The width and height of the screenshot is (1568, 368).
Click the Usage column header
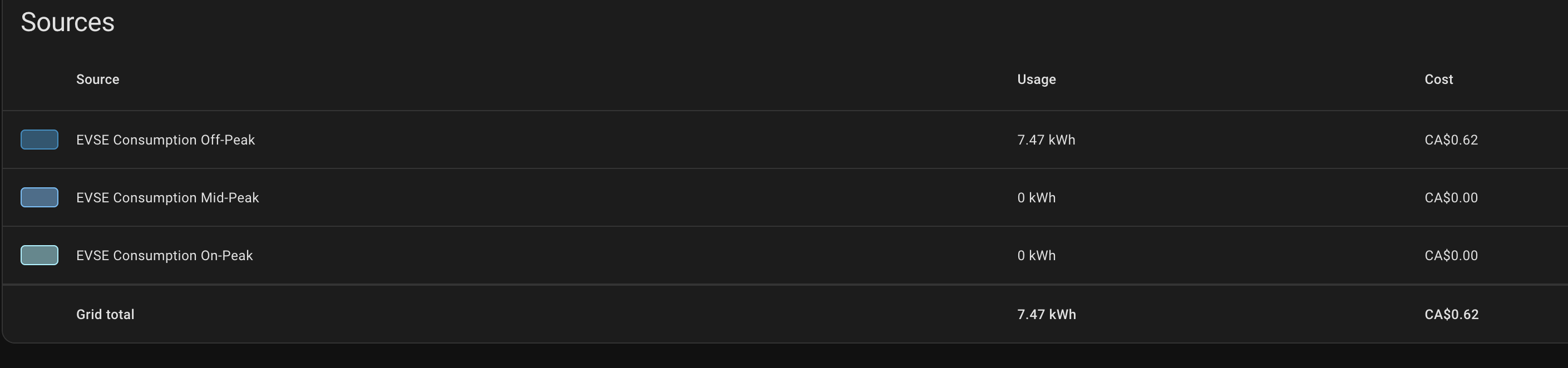click(x=1036, y=79)
